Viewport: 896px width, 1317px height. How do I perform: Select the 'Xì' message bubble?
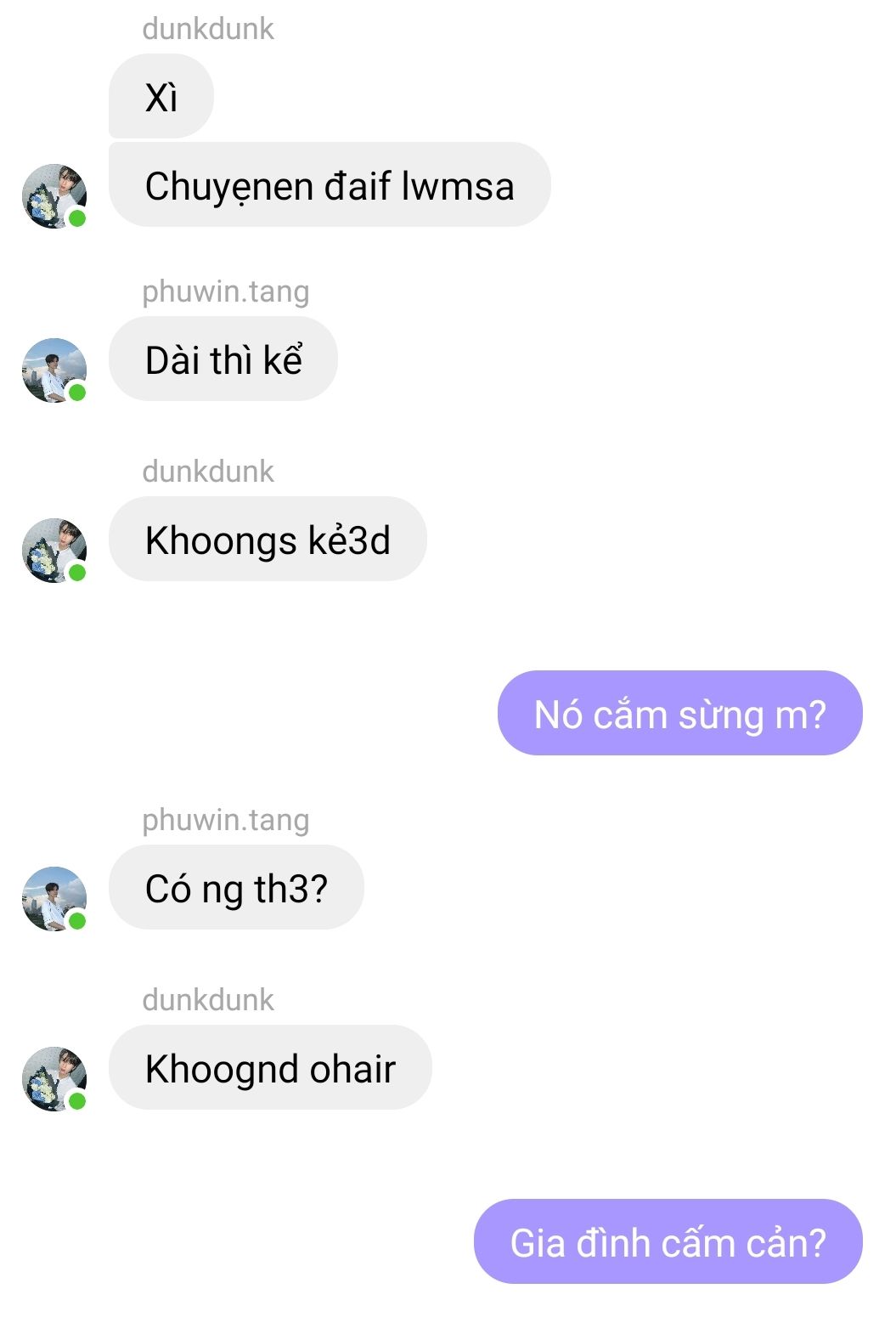[161, 96]
